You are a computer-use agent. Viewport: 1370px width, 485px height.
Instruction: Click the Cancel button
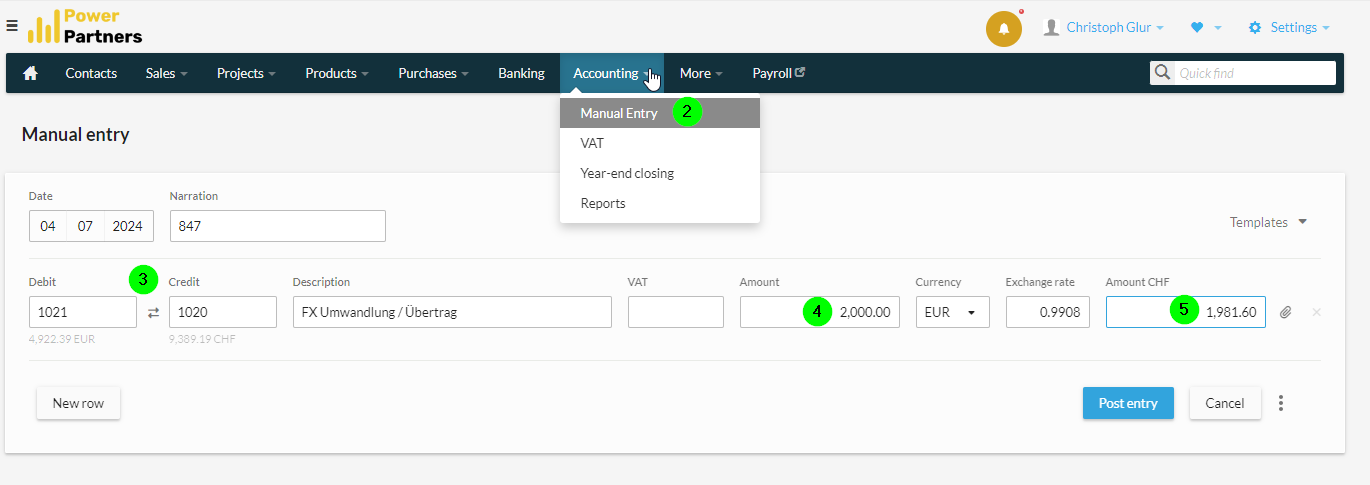point(1224,403)
